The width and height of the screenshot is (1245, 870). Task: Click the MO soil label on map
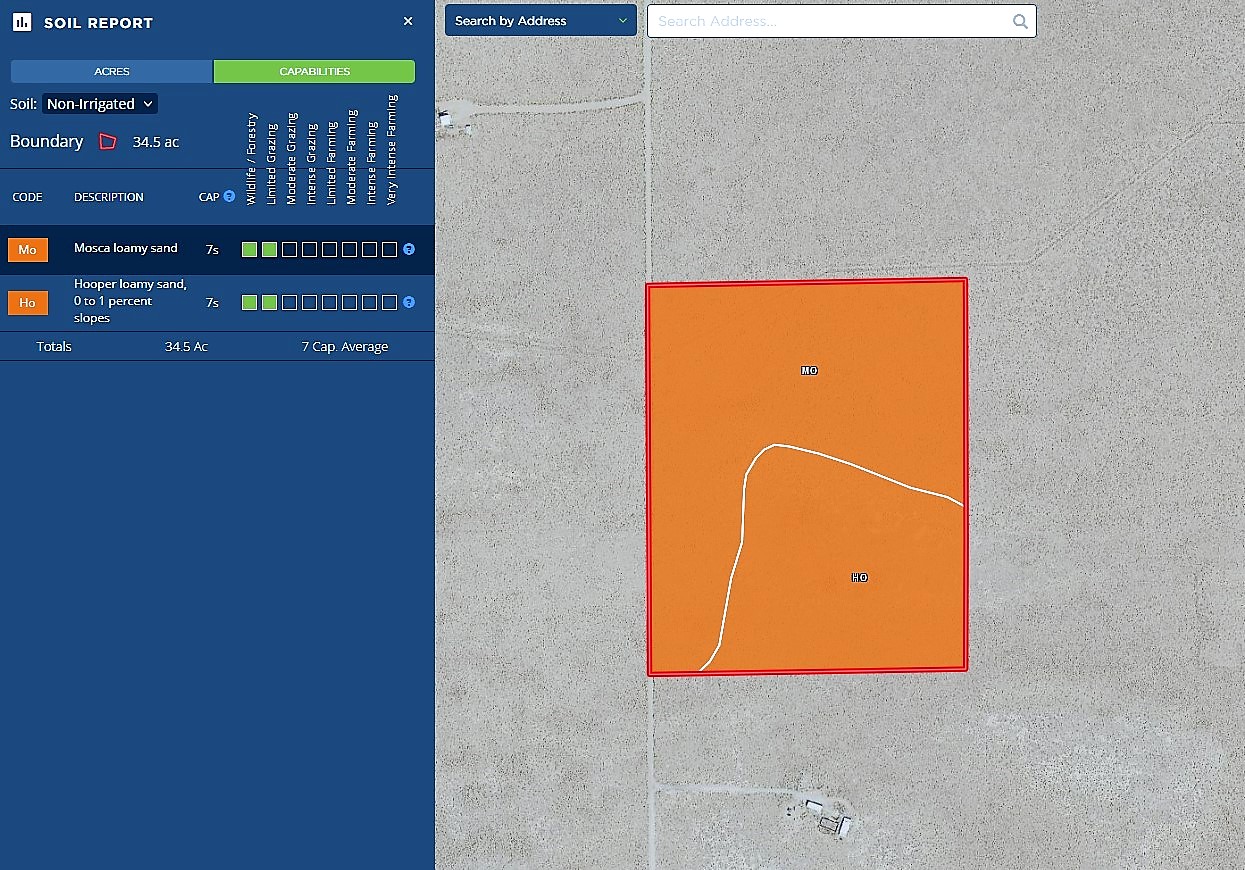click(x=809, y=371)
